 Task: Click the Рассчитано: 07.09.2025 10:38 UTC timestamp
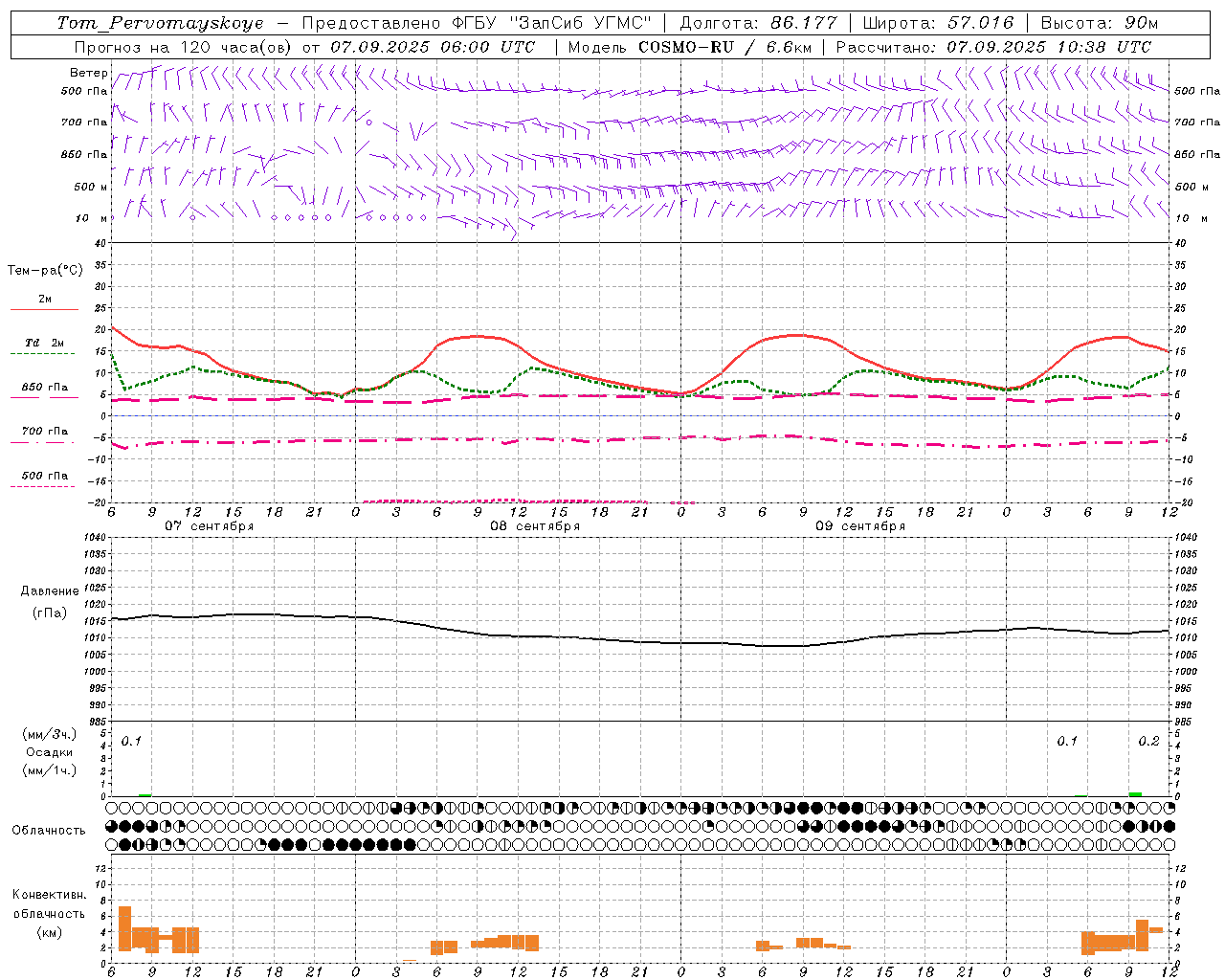click(993, 47)
